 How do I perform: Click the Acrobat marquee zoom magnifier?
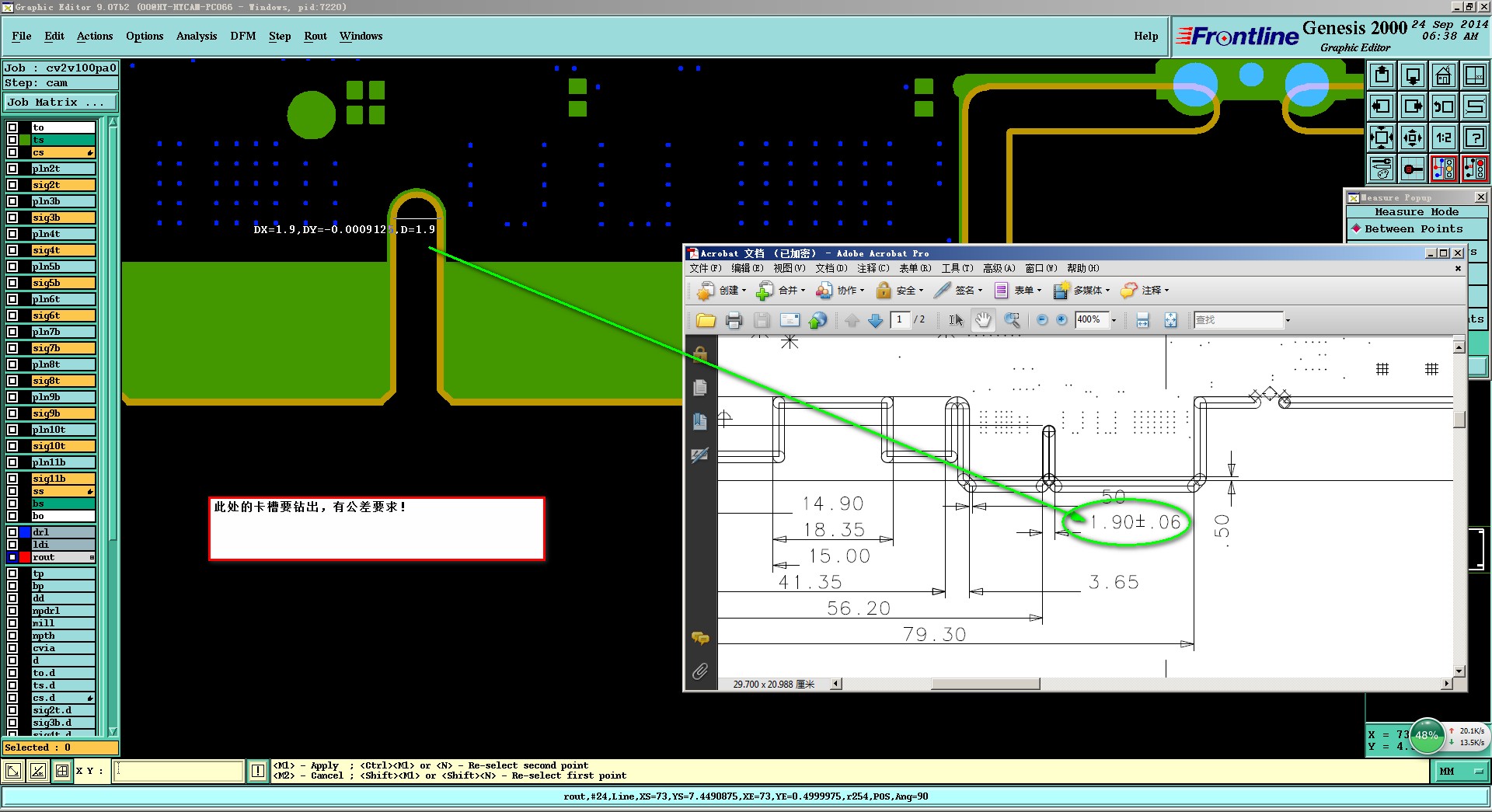pyautogui.click(x=1012, y=320)
